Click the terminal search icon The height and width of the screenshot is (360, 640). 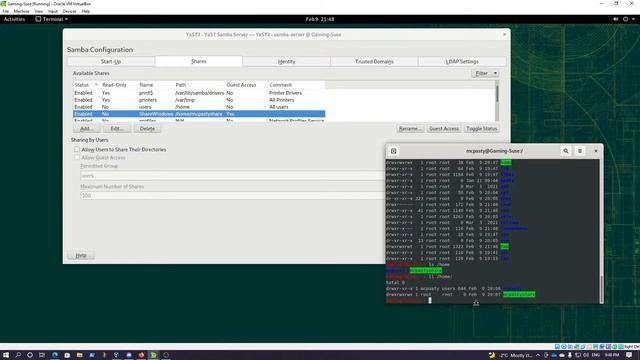[566, 151]
